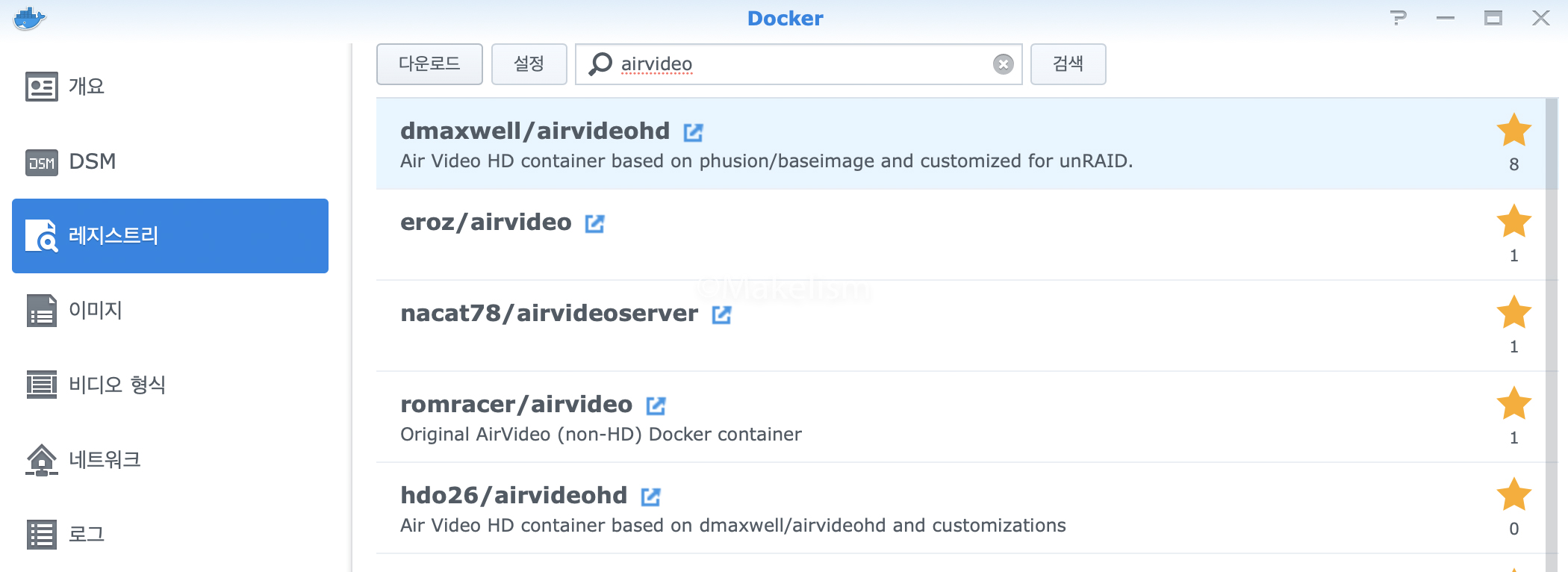
Task: Open the 로그 log section
Action: (x=170, y=535)
